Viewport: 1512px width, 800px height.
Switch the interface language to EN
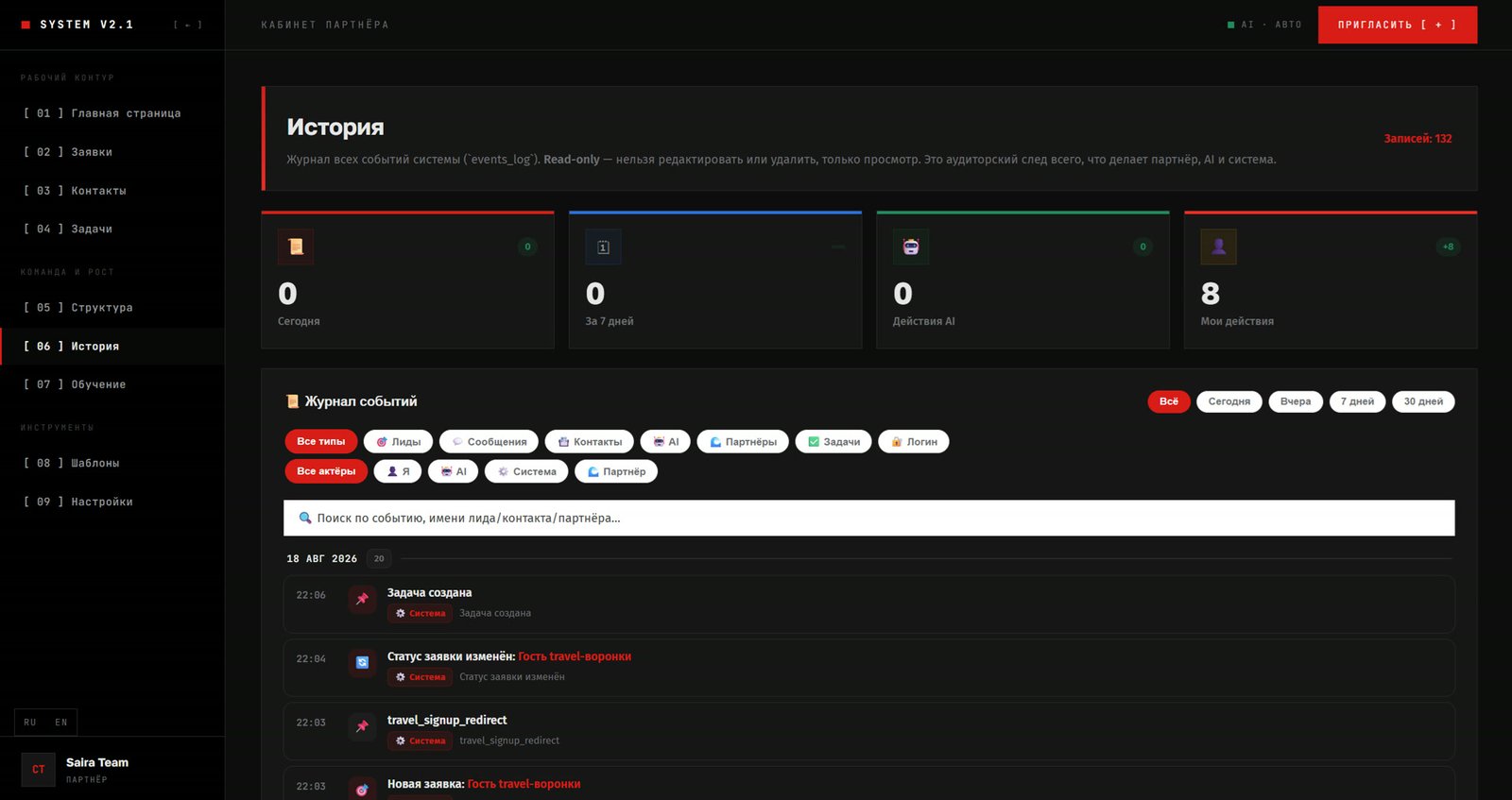pyautogui.click(x=61, y=723)
